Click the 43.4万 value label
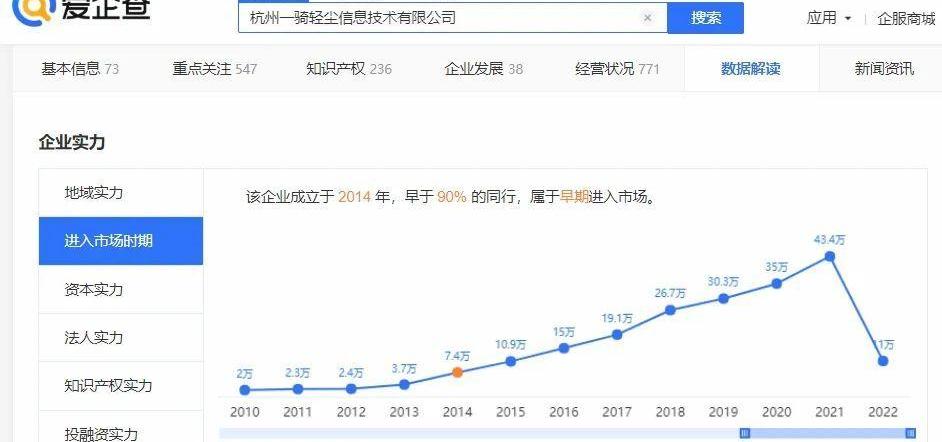The width and height of the screenshot is (942, 442). point(830,240)
